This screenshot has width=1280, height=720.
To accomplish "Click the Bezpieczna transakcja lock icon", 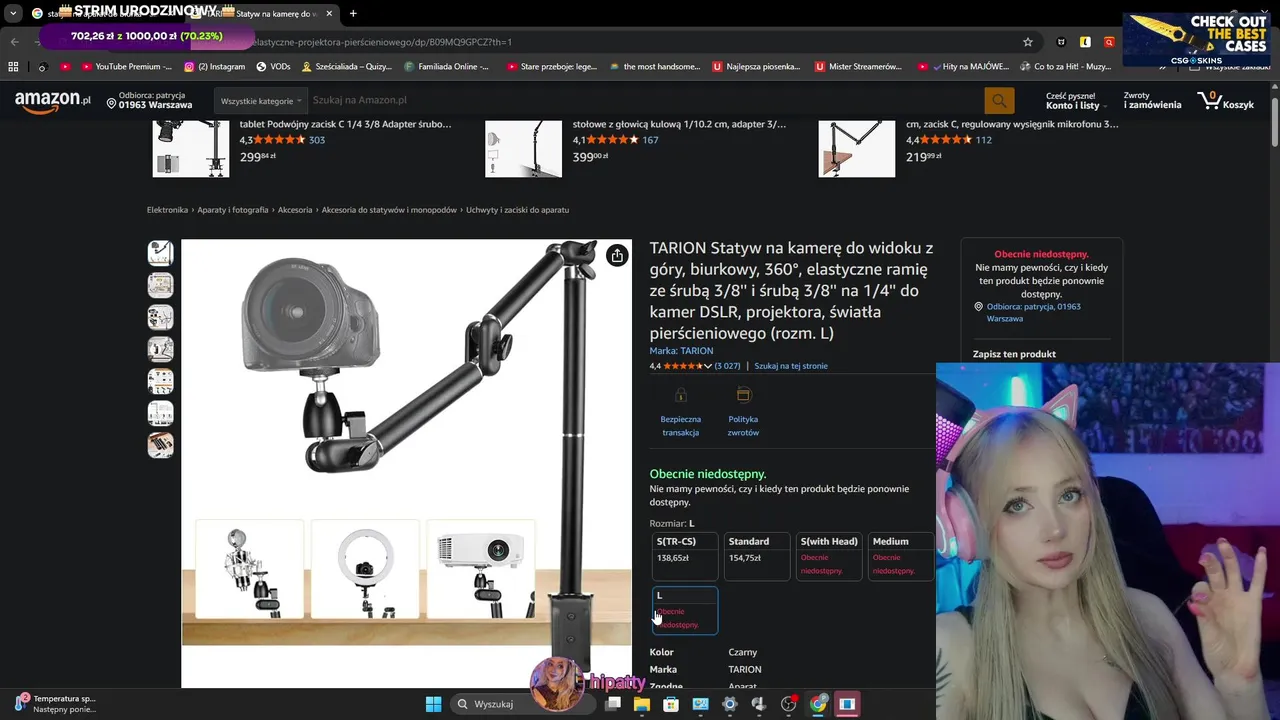I will (681, 395).
